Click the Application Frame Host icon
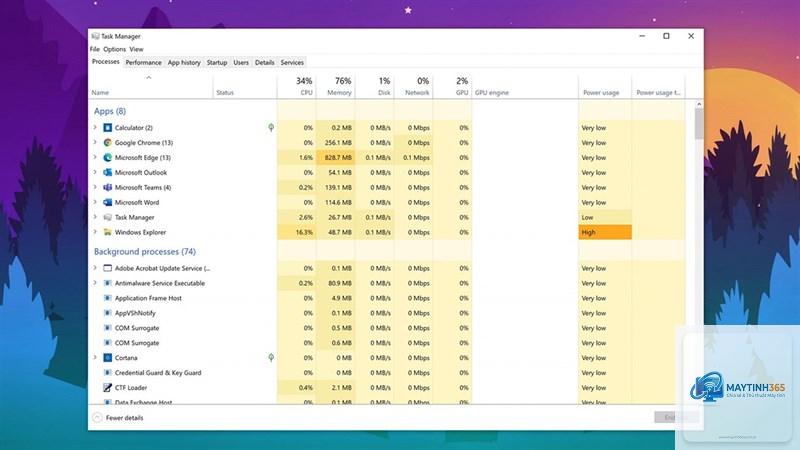Screen dimensions: 800x450 (x=108, y=298)
